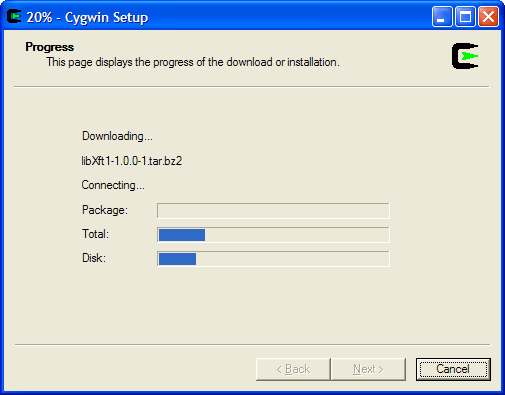This screenshot has width=505, height=395.
Task: Click the 'Disk:' label
Action: tap(94, 258)
